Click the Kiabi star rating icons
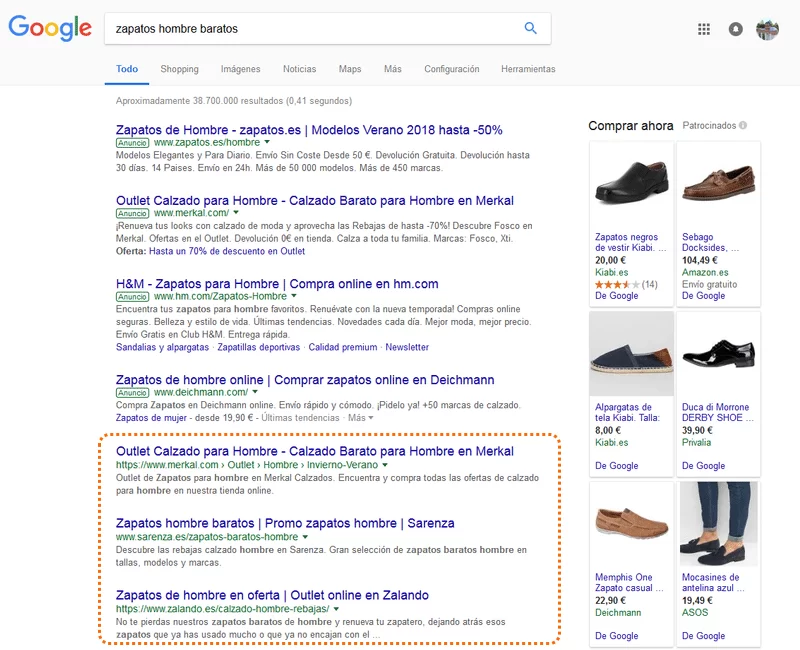 pos(617,284)
